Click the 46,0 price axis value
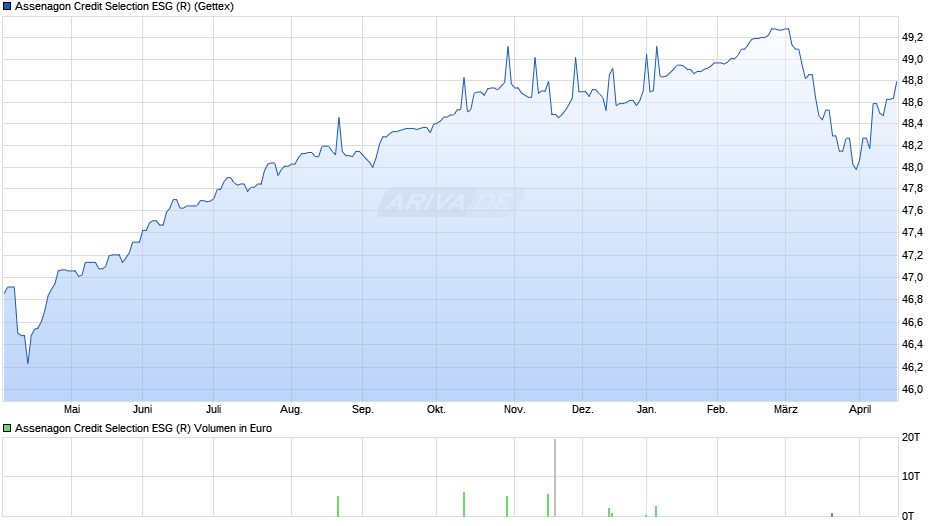 912,389
